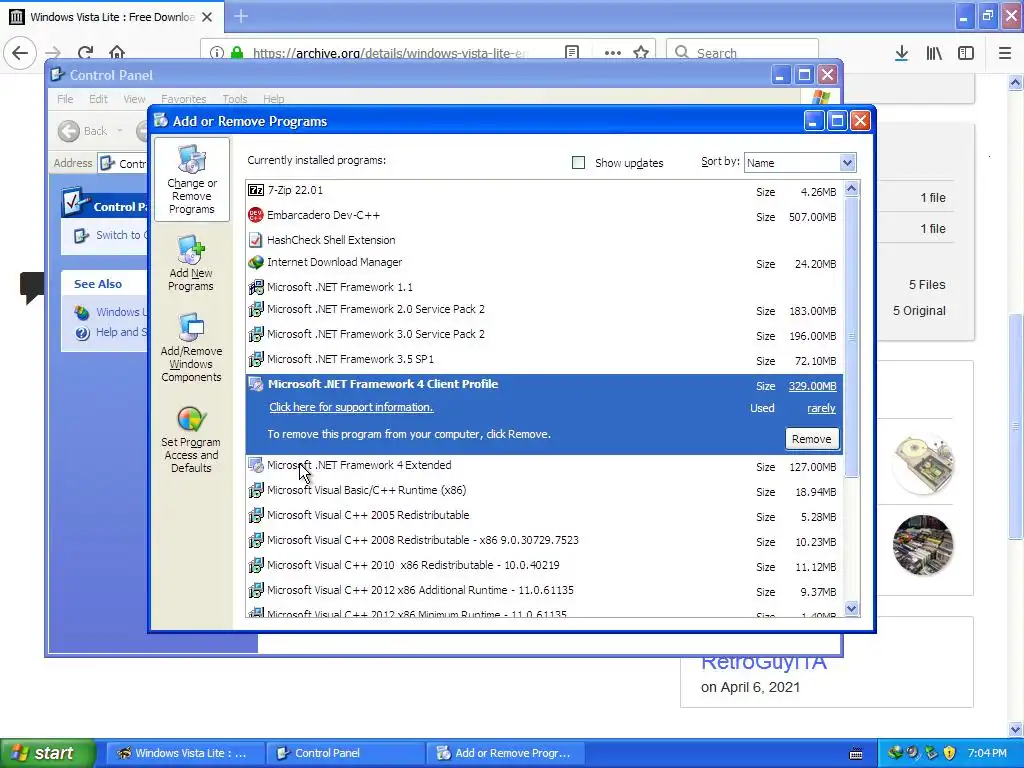Click the .NET Framework 4 Extended icon
This screenshot has height=768, width=1024.
tap(256, 466)
